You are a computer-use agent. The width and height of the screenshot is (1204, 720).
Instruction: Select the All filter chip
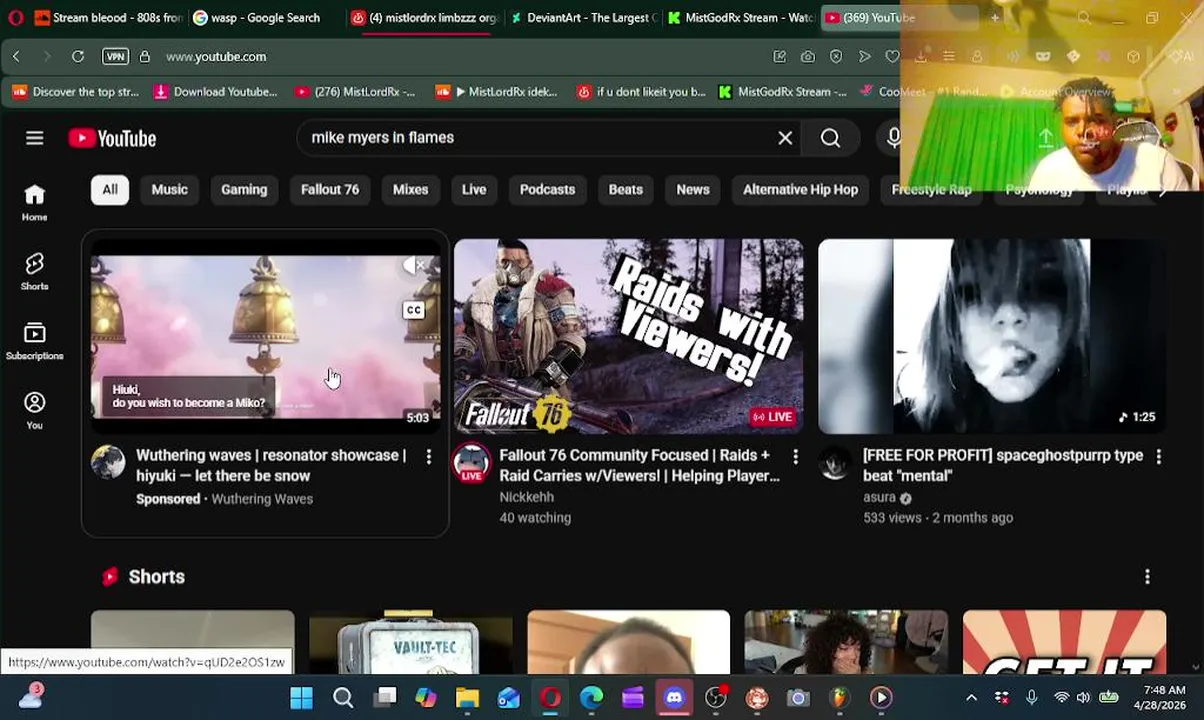pyautogui.click(x=110, y=189)
